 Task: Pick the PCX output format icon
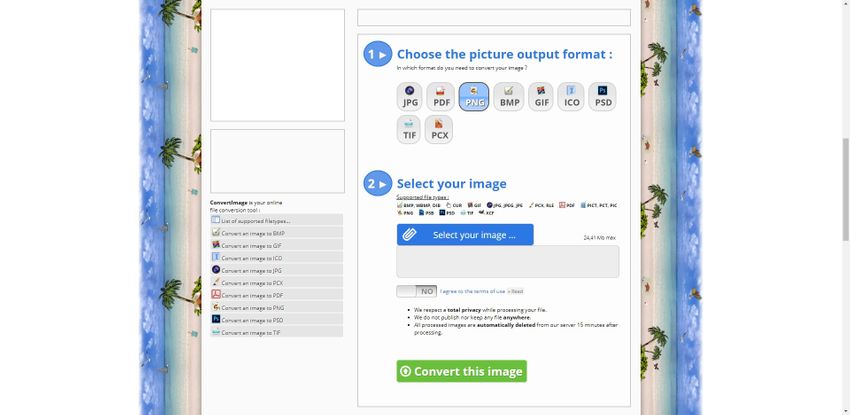439,130
